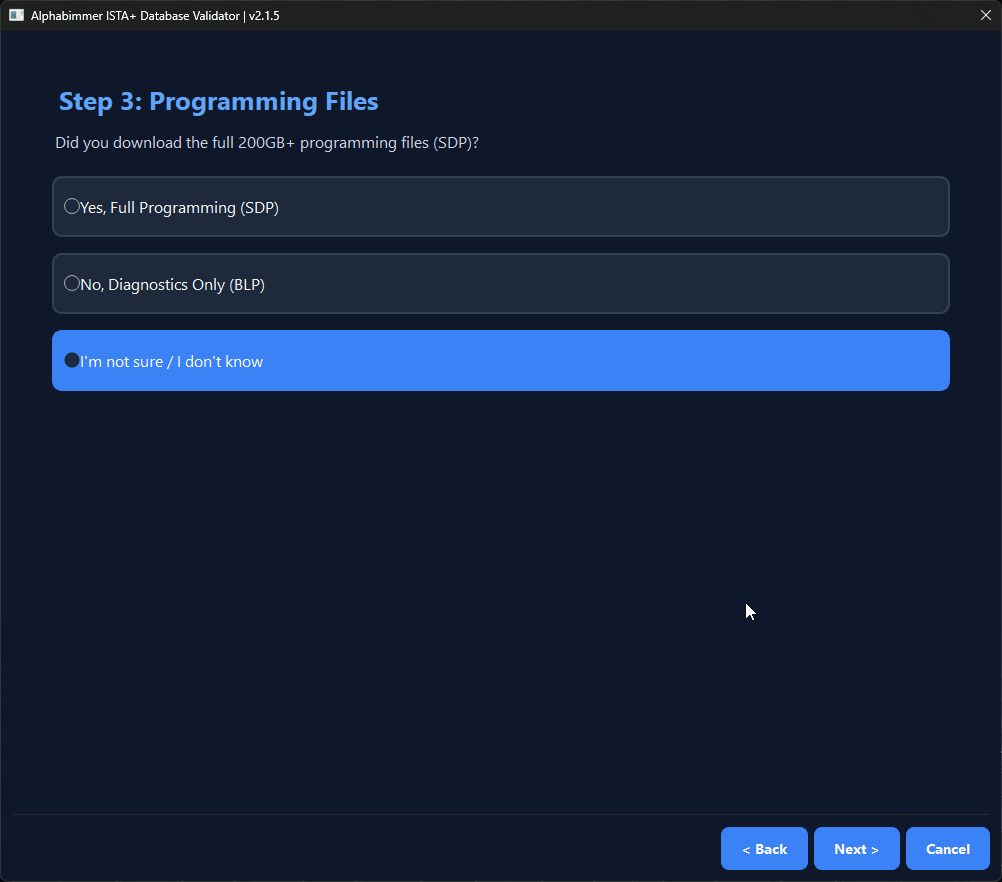Image resolution: width=1002 pixels, height=882 pixels.
Task: Click the "Step 3: Programming Files" heading
Action: [x=219, y=102]
